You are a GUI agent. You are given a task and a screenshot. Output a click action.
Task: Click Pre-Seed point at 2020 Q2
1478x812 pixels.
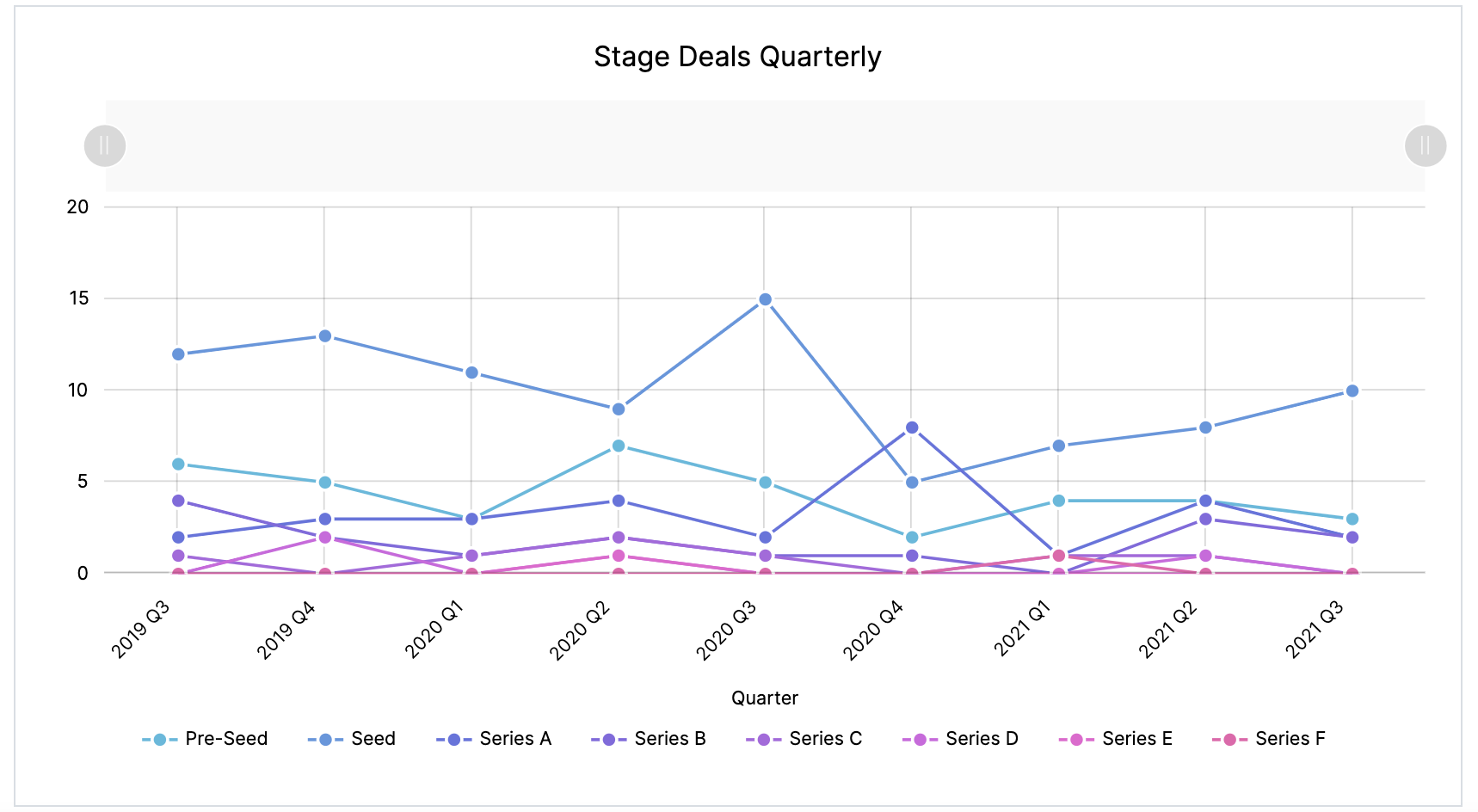point(618,446)
